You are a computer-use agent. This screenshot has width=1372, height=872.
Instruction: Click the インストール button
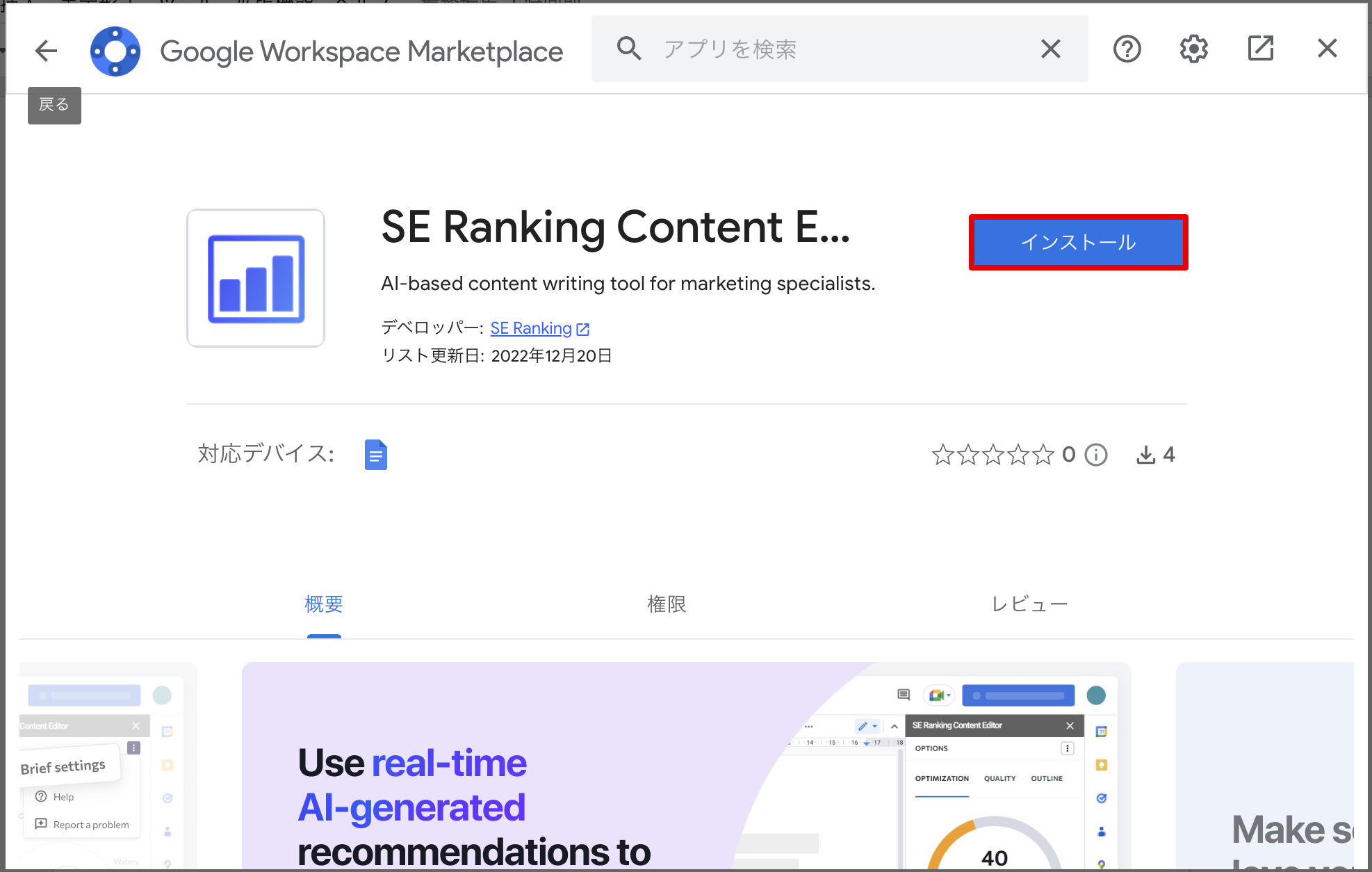[x=1078, y=242]
